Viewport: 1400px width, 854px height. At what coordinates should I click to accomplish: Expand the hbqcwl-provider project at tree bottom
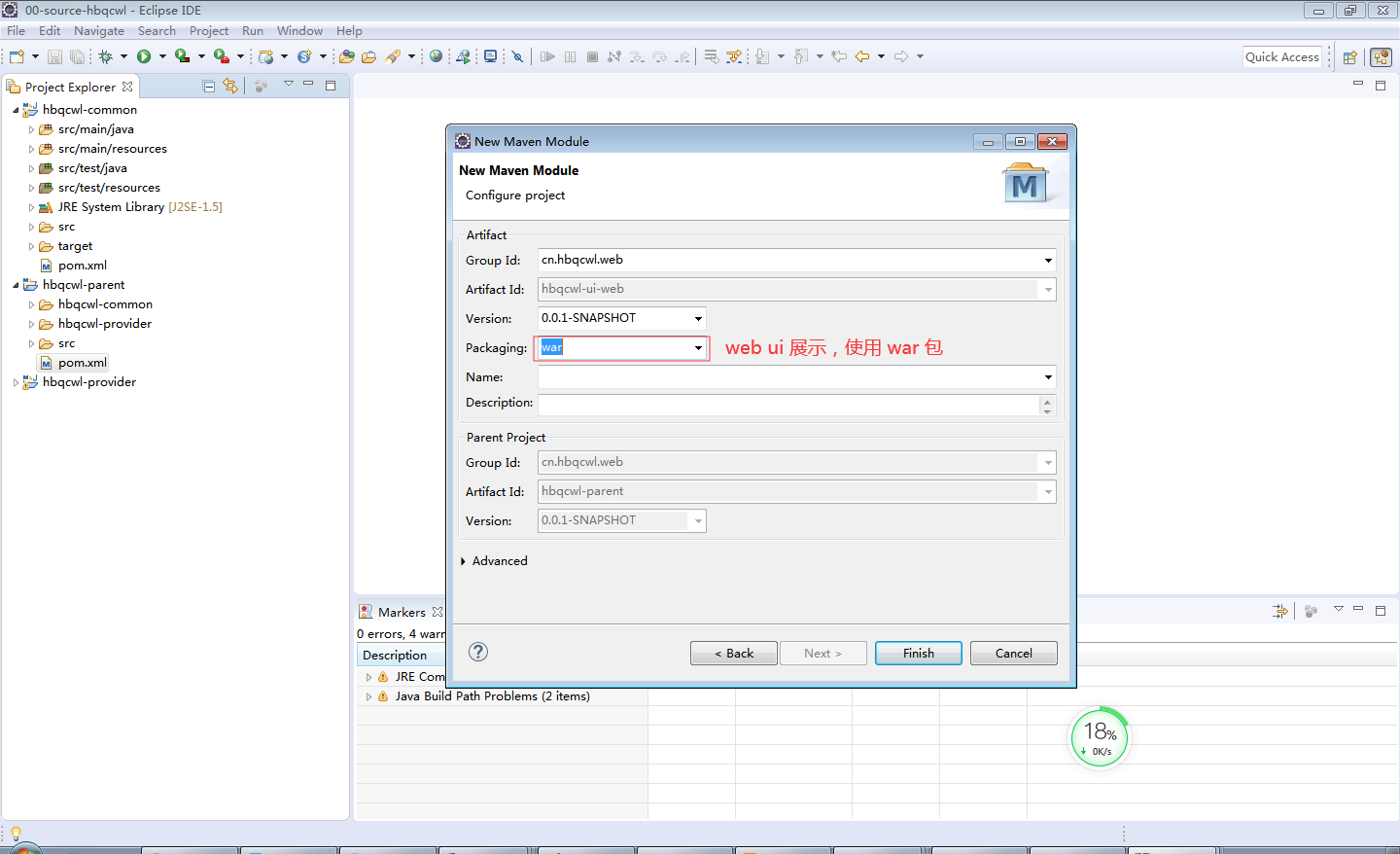[x=16, y=382]
